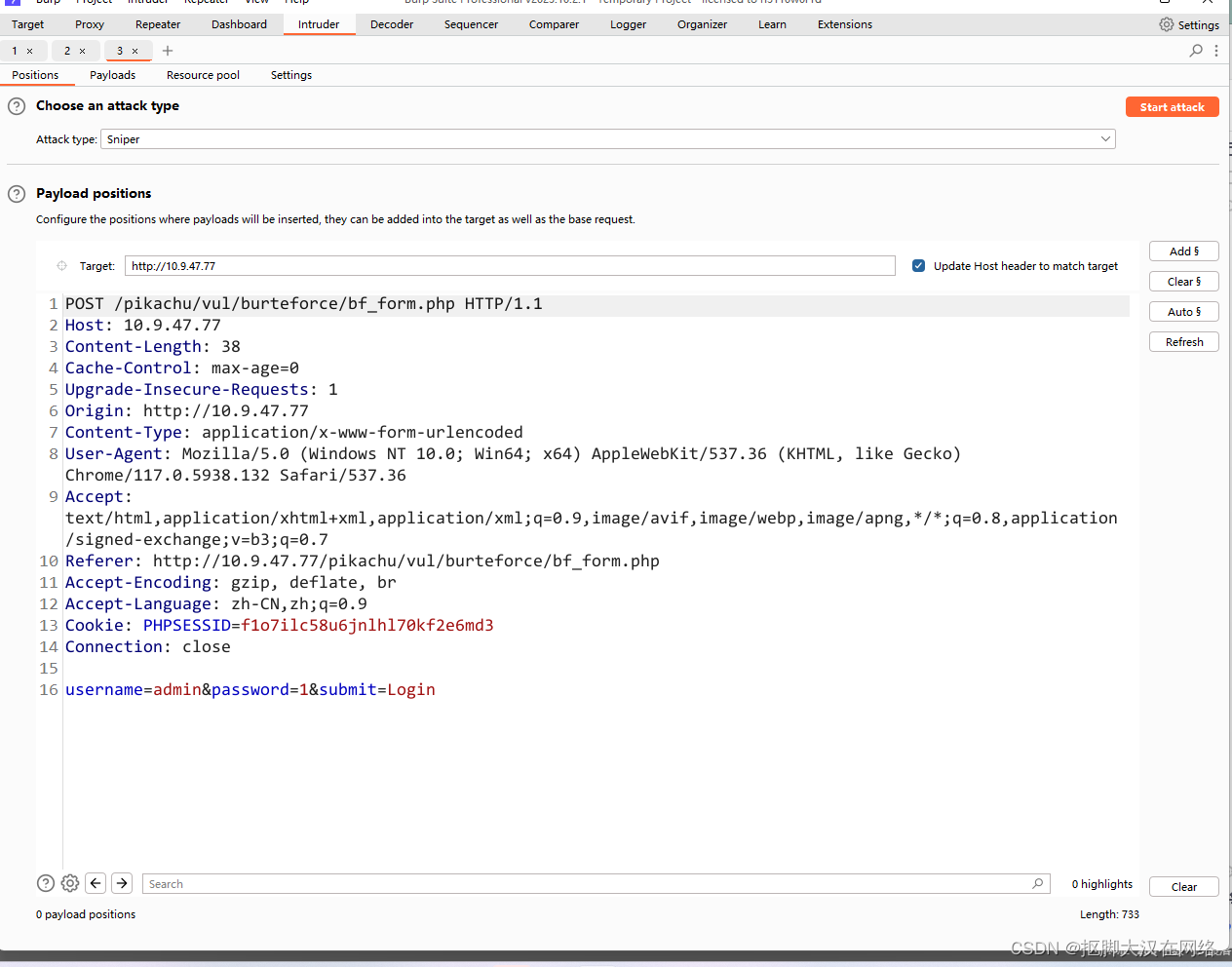Toggle Update Host header to match target
This screenshot has width=1232, height=967.
(x=918, y=266)
